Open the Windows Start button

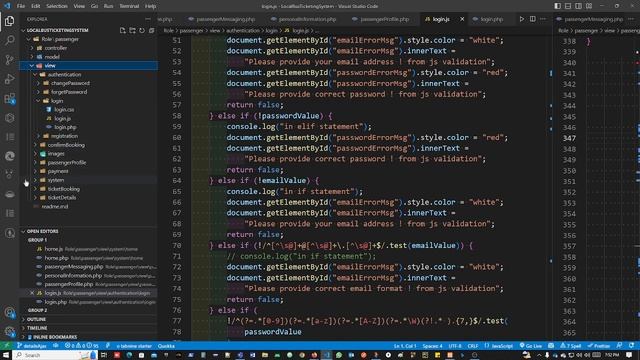pos(6,355)
